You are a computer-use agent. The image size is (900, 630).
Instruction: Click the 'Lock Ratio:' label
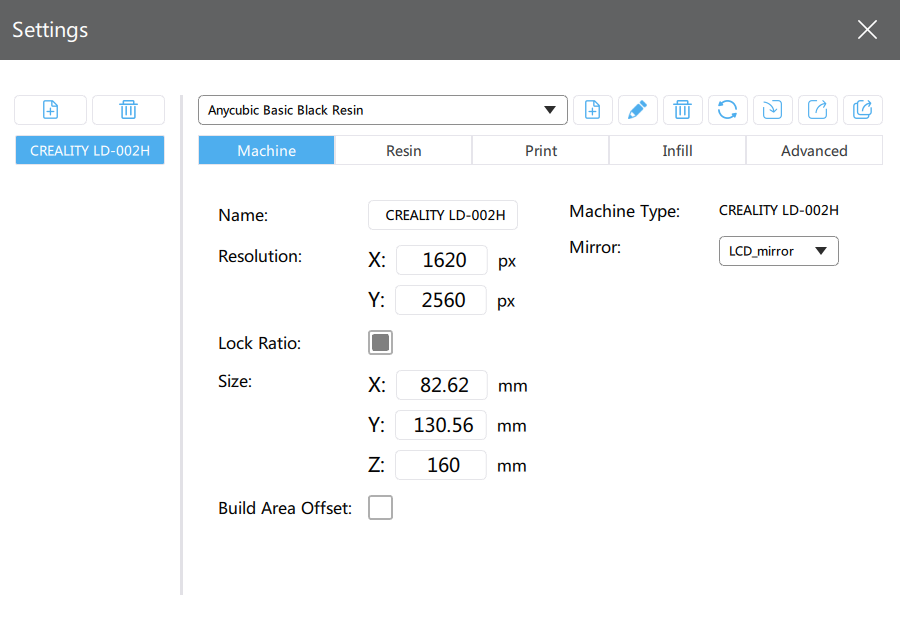(259, 343)
